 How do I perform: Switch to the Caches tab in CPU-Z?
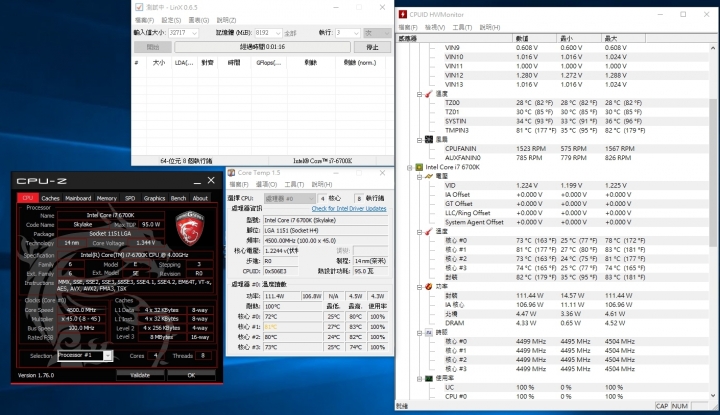click(50, 198)
